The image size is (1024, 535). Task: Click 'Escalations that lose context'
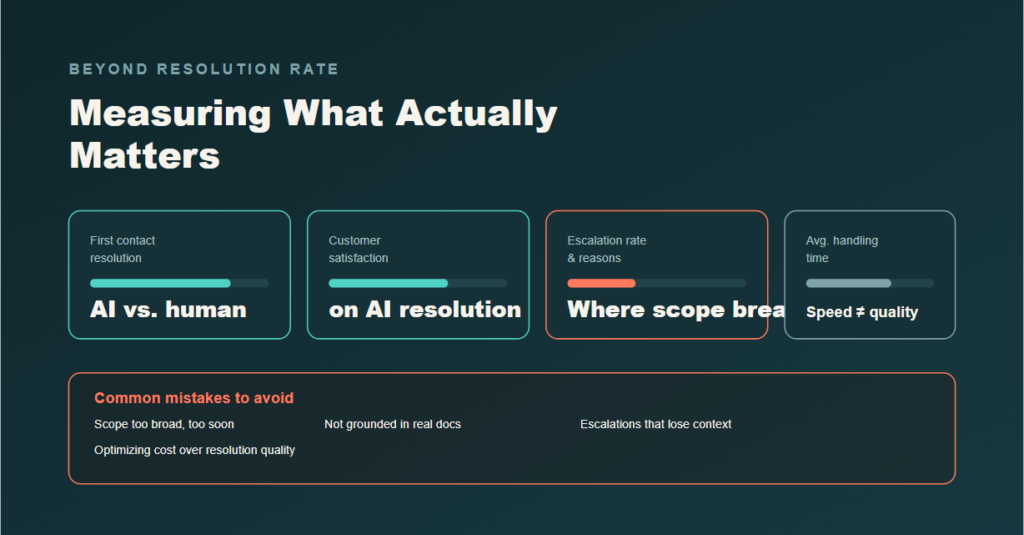click(656, 425)
